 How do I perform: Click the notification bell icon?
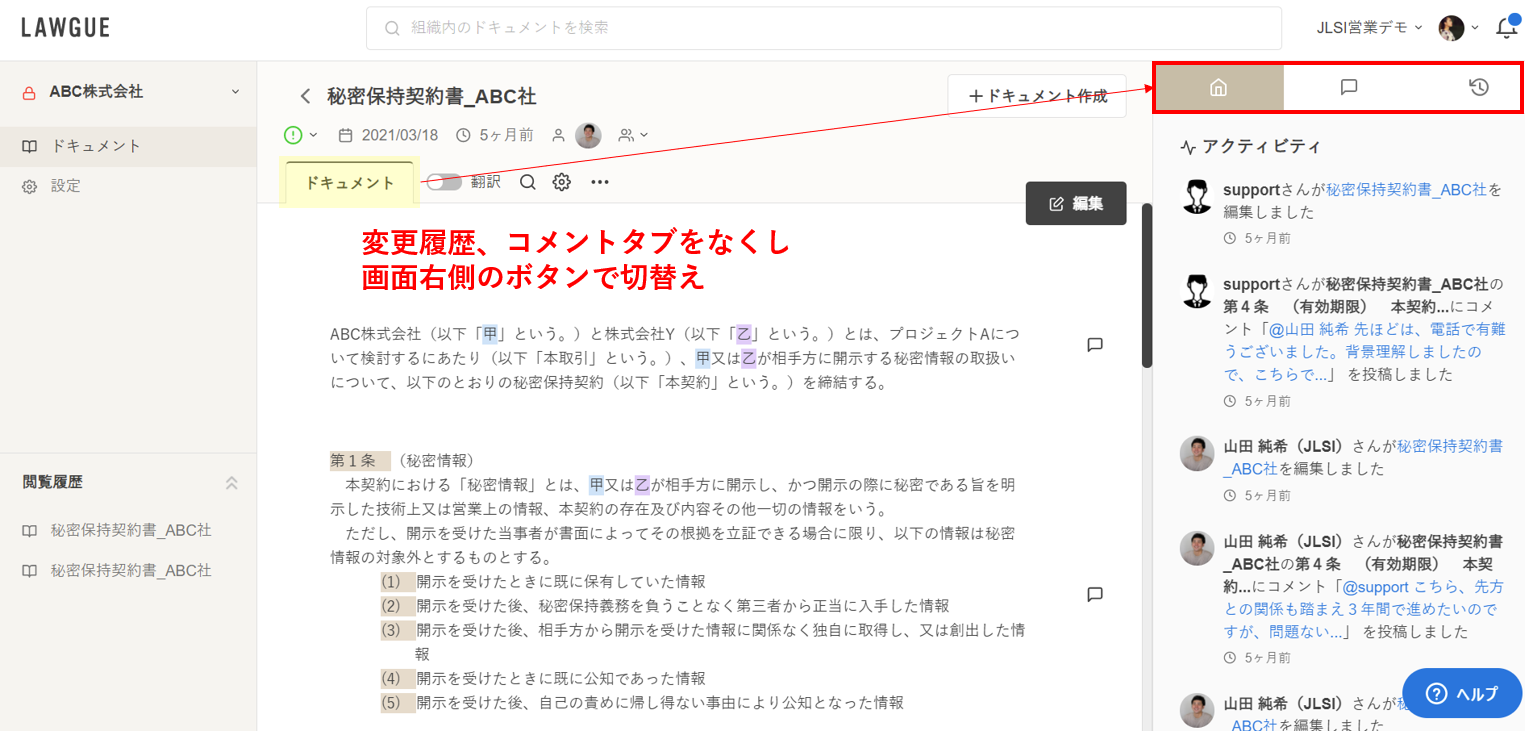click(1506, 28)
